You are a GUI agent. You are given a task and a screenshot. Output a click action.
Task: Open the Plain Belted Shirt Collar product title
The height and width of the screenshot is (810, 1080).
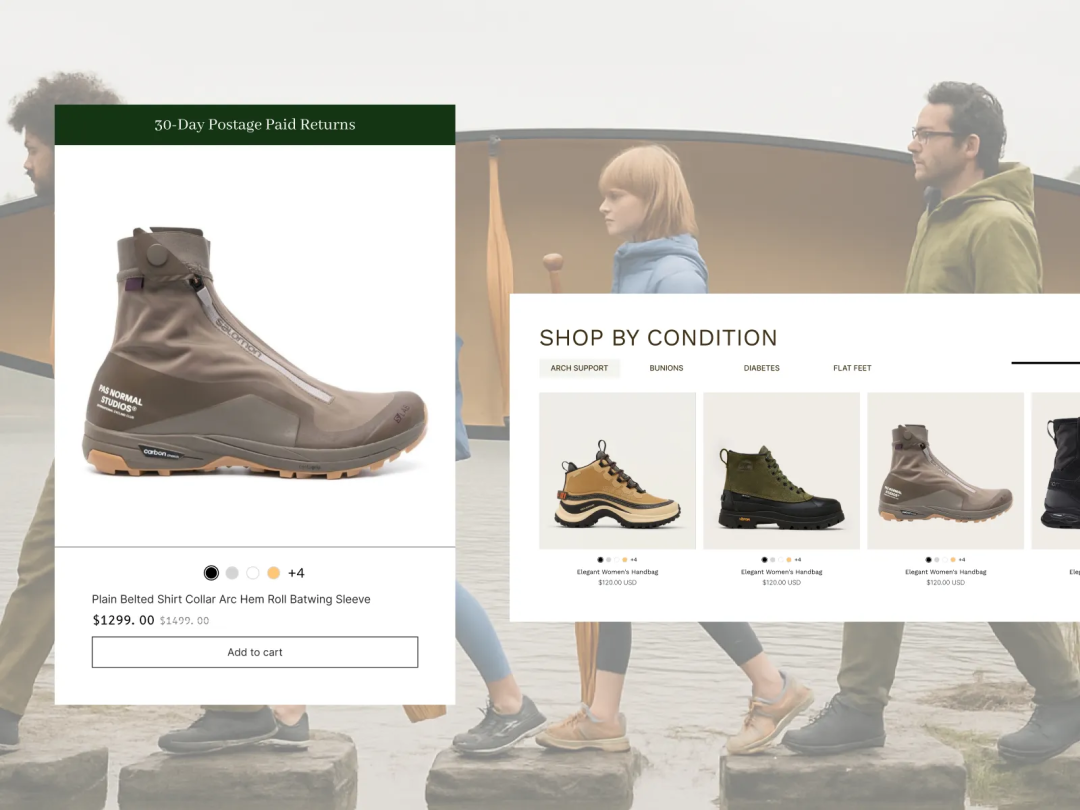click(231, 599)
